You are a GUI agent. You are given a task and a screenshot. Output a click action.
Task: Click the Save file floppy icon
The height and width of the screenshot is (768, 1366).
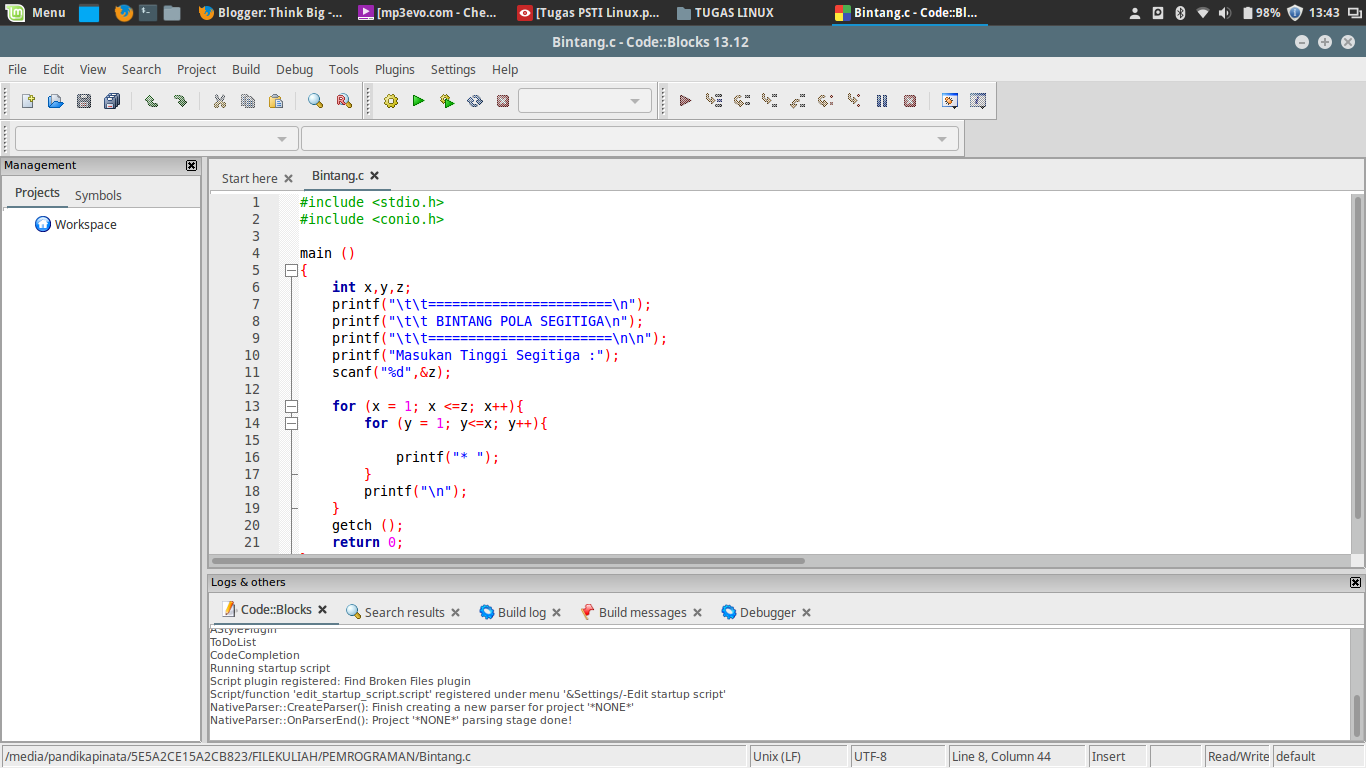point(84,101)
